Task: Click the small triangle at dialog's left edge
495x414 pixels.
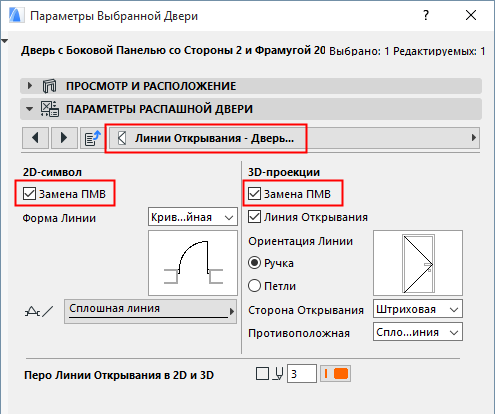Action: [4, 41]
